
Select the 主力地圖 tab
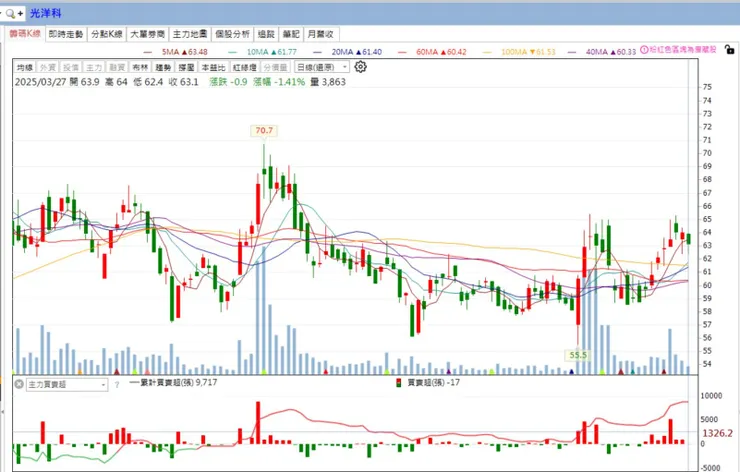(x=190, y=34)
